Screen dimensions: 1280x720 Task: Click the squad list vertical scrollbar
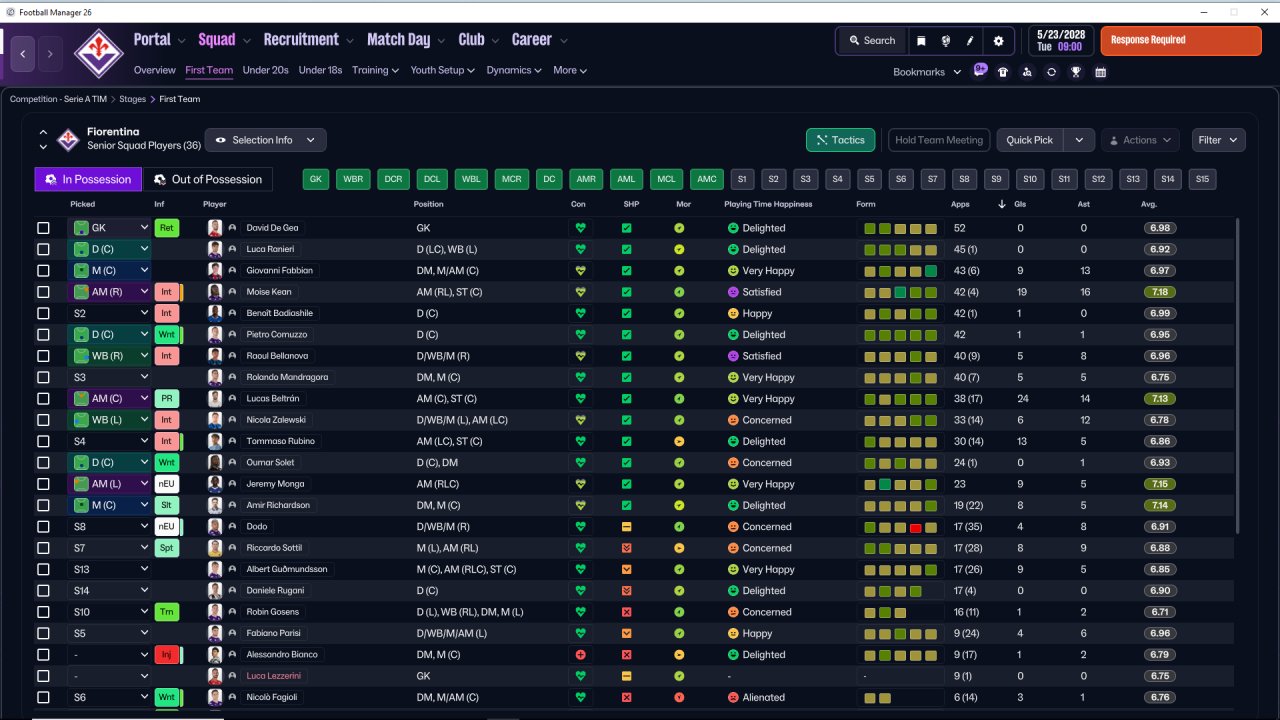tap(1238, 375)
